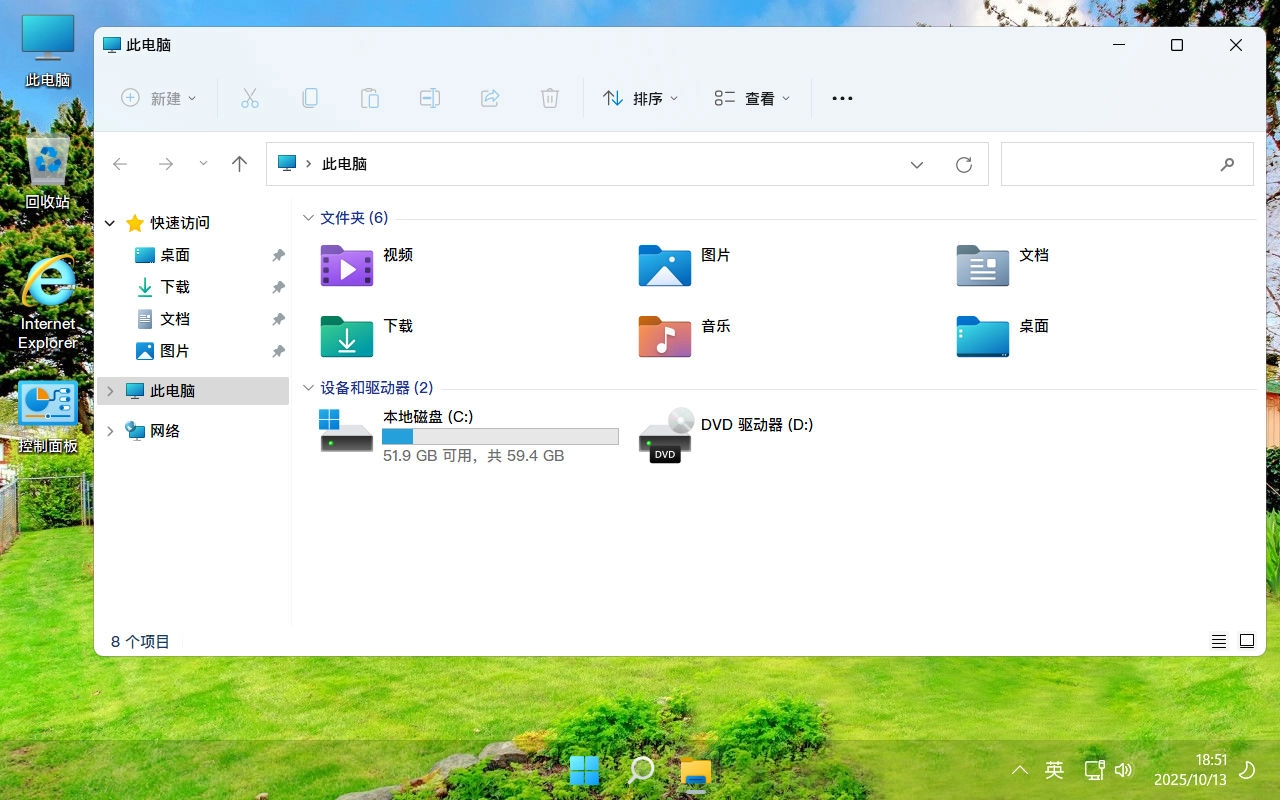Viewport: 1280px width, 800px height.
Task: Open Internet Explorer from the desktop
Action: (x=47, y=283)
